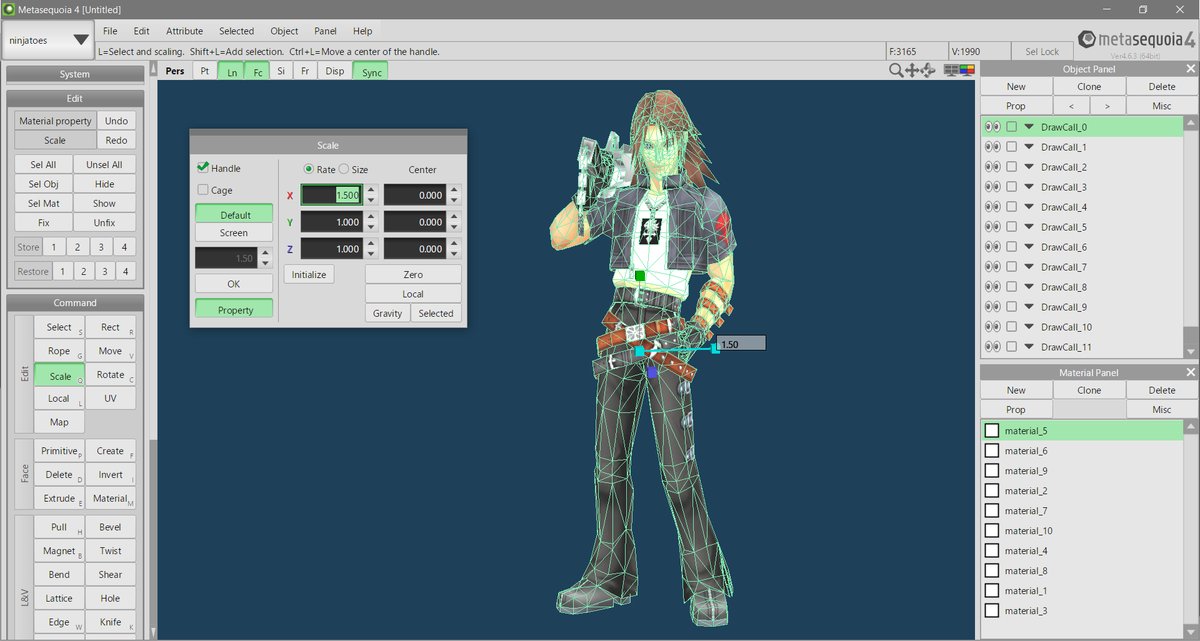Screen dimensions: 1200x641
Task: Enable the Cage checkbox
Action: coord(203,190)
